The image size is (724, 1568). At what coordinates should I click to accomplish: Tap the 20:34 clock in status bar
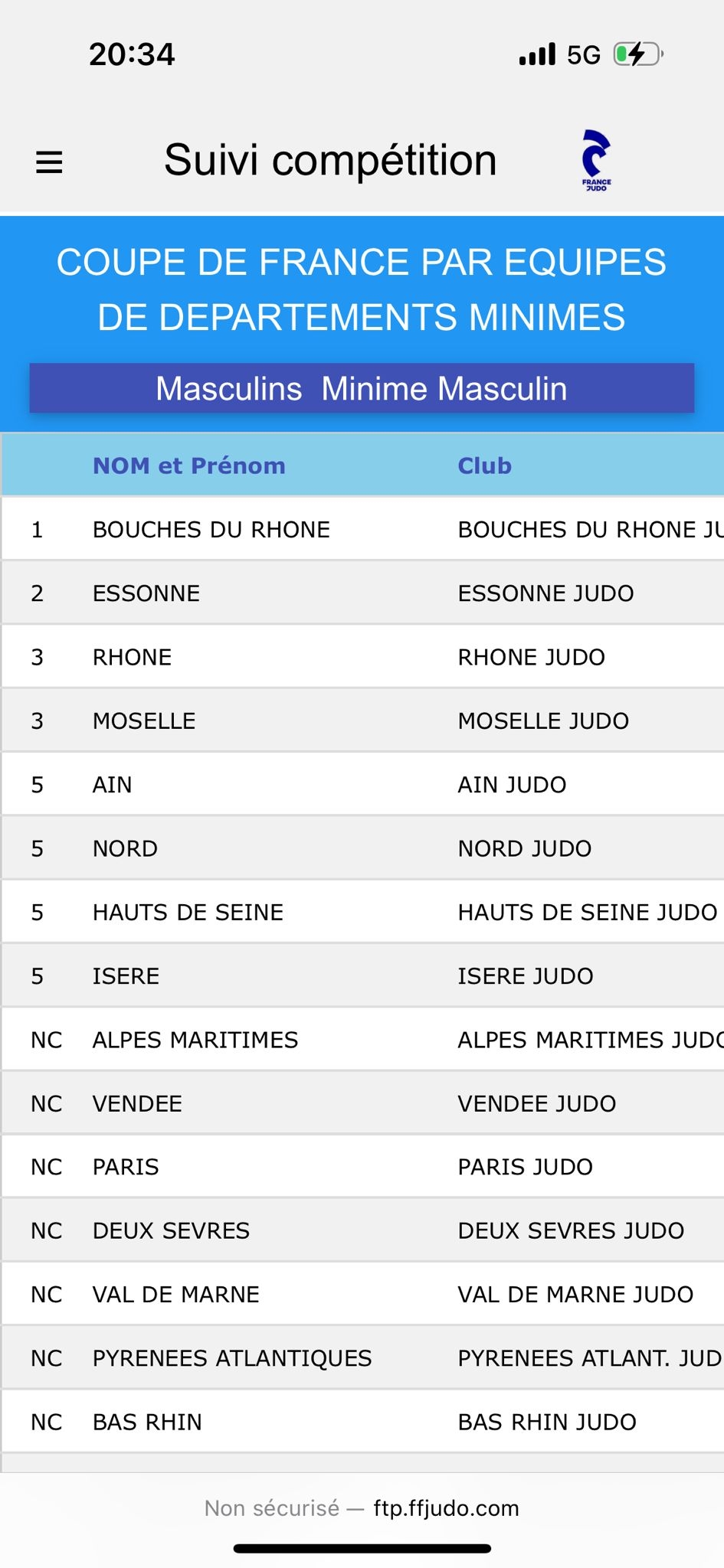132,54
